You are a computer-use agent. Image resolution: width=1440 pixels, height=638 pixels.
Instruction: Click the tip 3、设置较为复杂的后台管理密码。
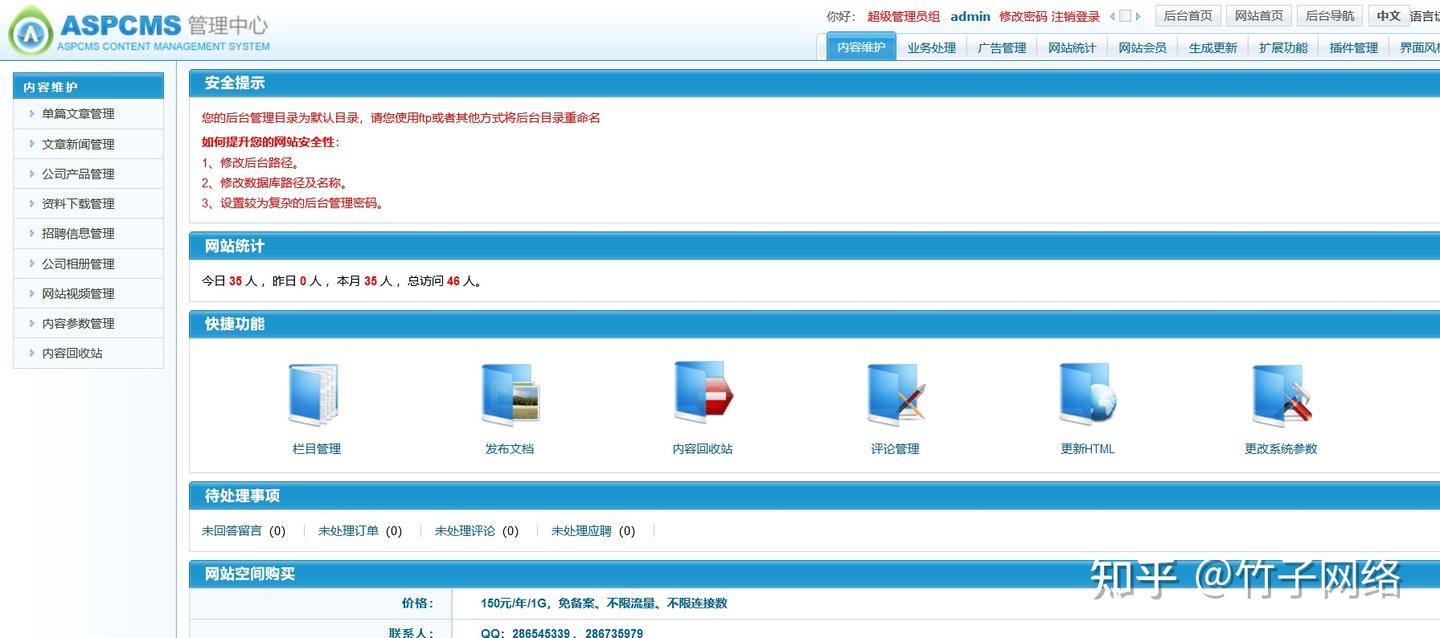pyautogui.click(x=293, y=203)
